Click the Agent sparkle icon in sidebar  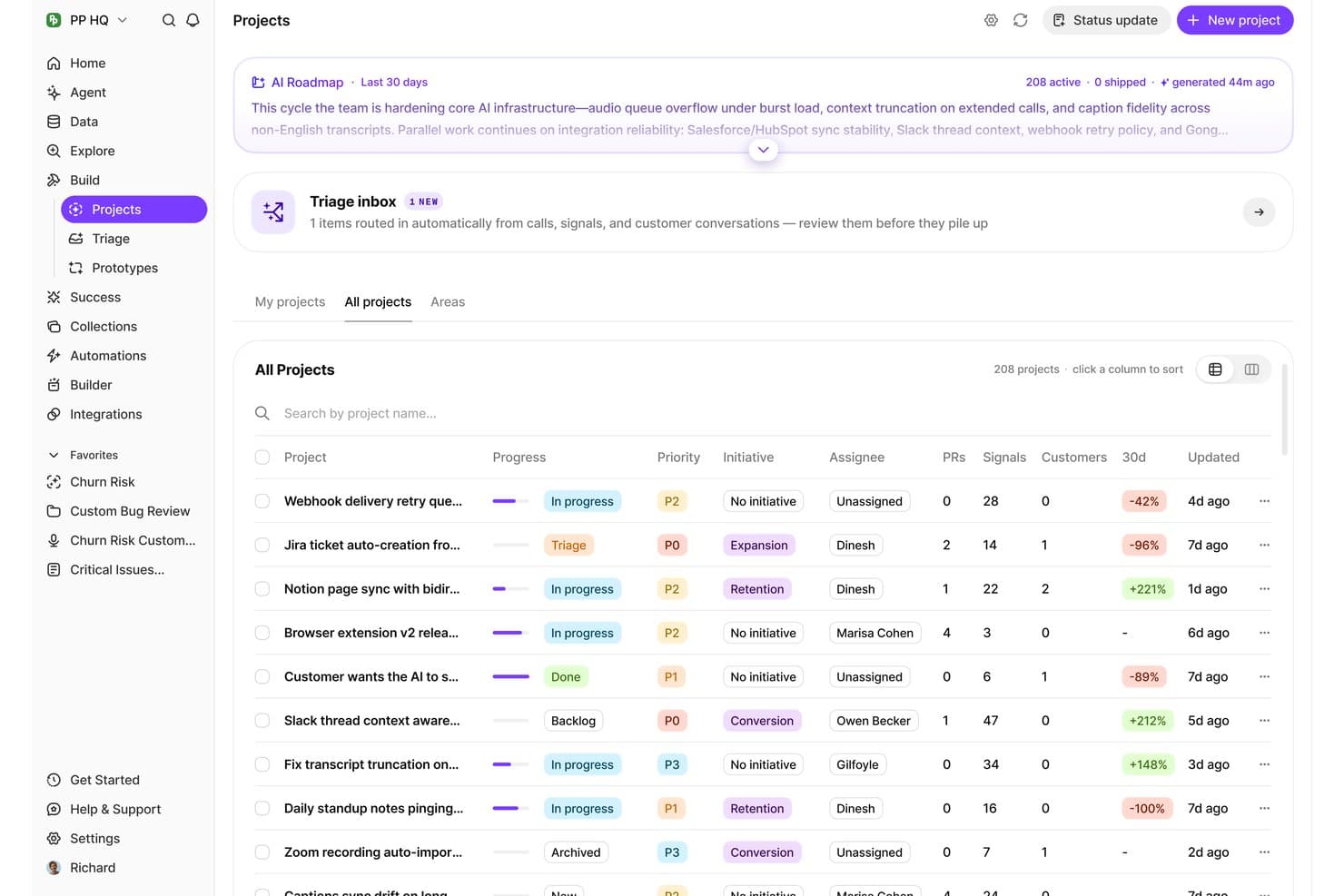54,93
